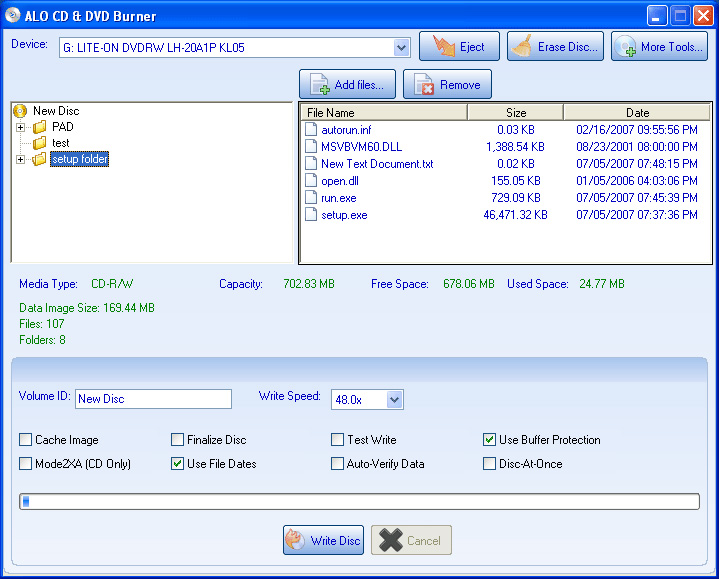Open More Tools options
Screen dimensions: 719x579
[x=659, y=47]
